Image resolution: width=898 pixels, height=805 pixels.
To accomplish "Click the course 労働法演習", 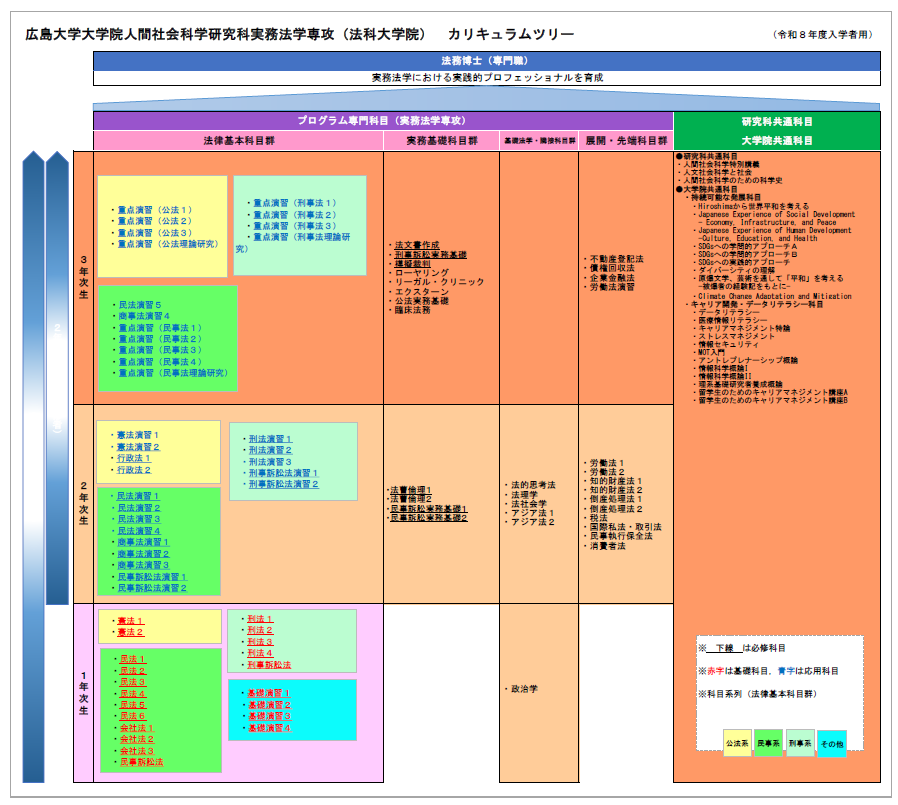I will click(612, 287).
